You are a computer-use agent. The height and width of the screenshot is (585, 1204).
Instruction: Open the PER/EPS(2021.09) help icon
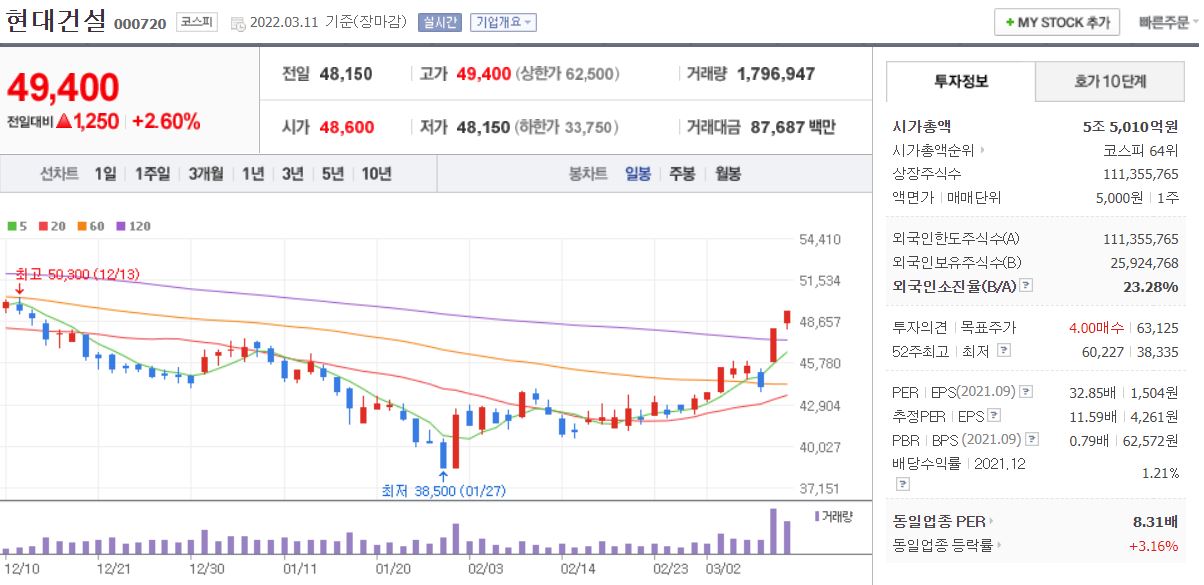click(1024, 392)
